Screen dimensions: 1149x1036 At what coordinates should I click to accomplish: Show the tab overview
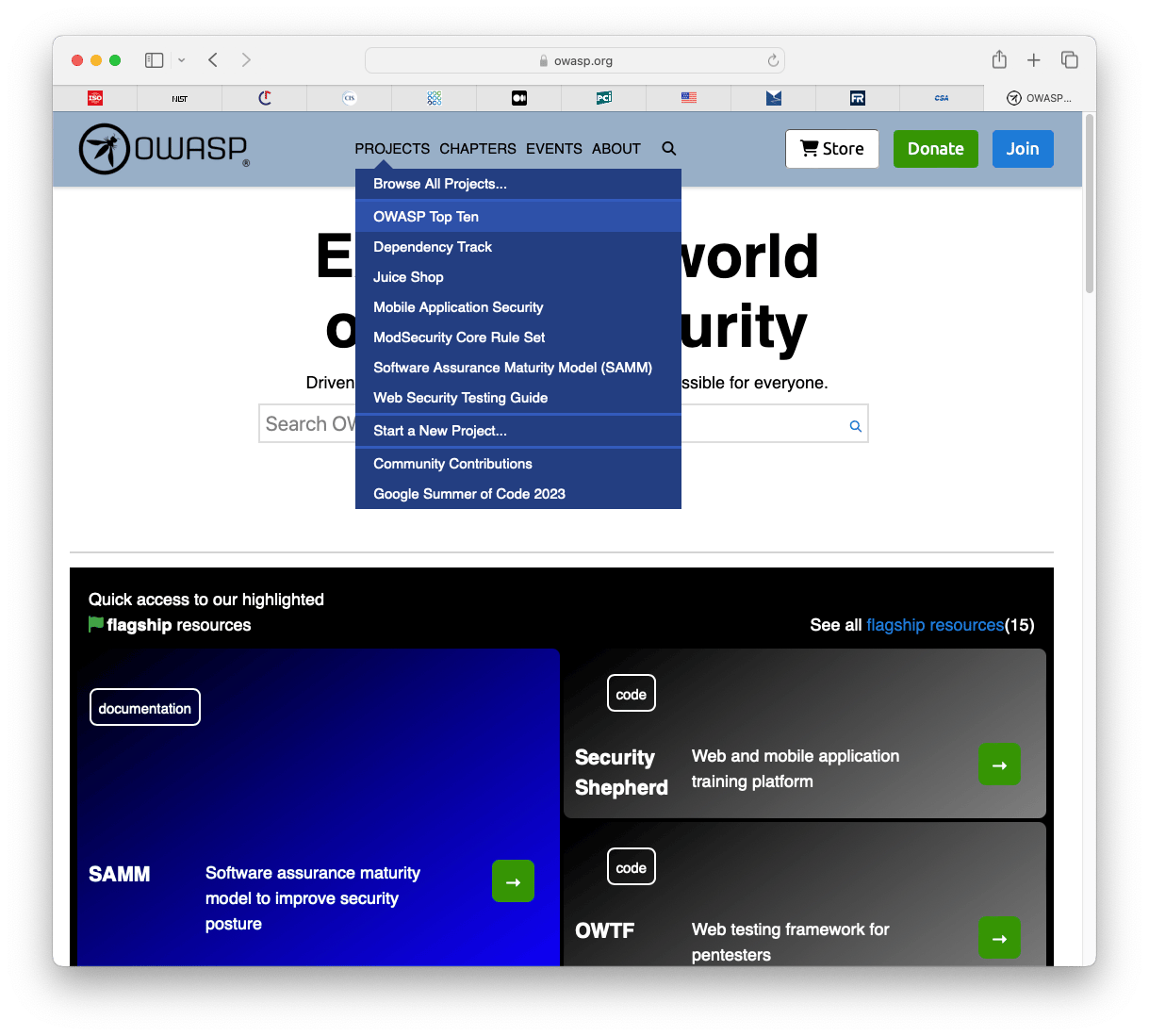pos(1069,60)
